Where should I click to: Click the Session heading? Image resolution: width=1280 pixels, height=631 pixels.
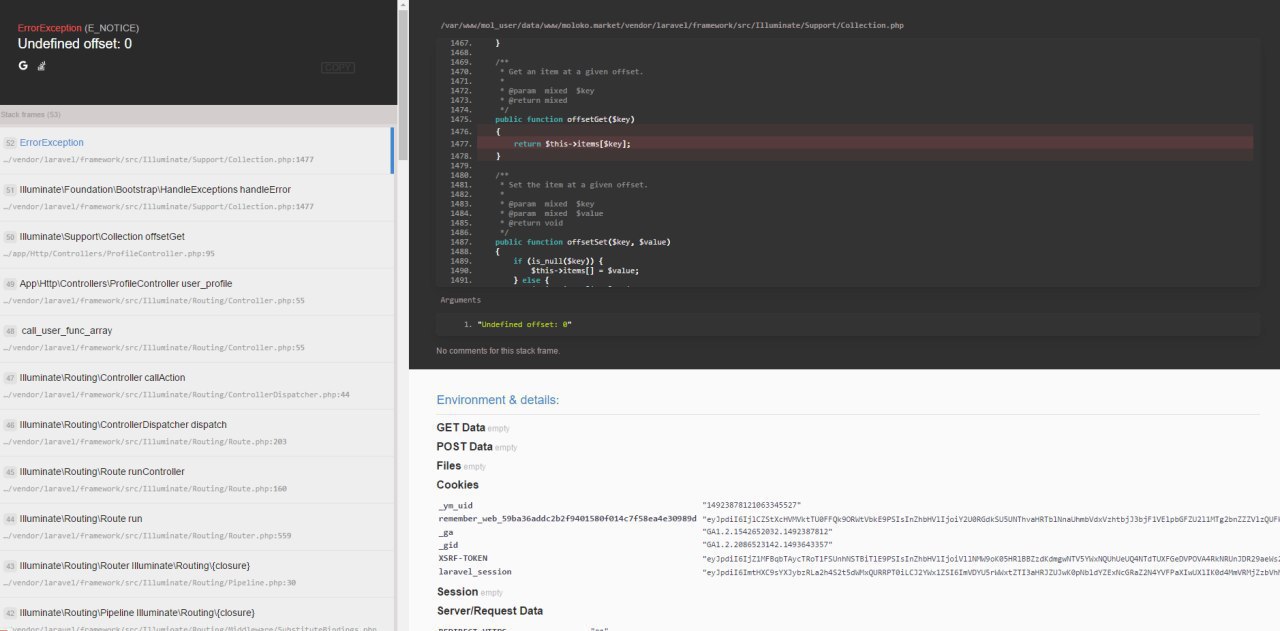coord(457,592)
